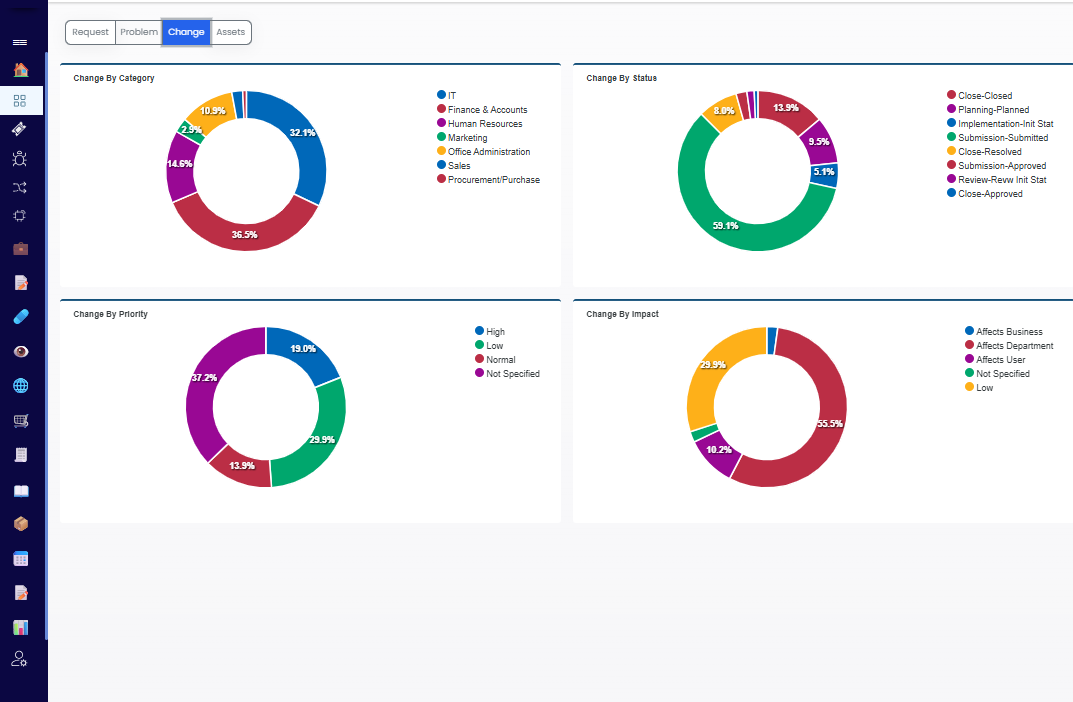The image size is (1073, 702).
Task: Switch to the Problem tab
Action: click(x=139, y=32)
